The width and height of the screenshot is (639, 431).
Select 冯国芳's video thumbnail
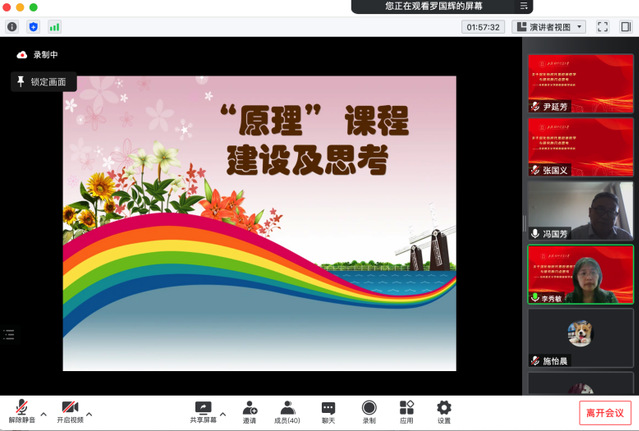(580, 211)
